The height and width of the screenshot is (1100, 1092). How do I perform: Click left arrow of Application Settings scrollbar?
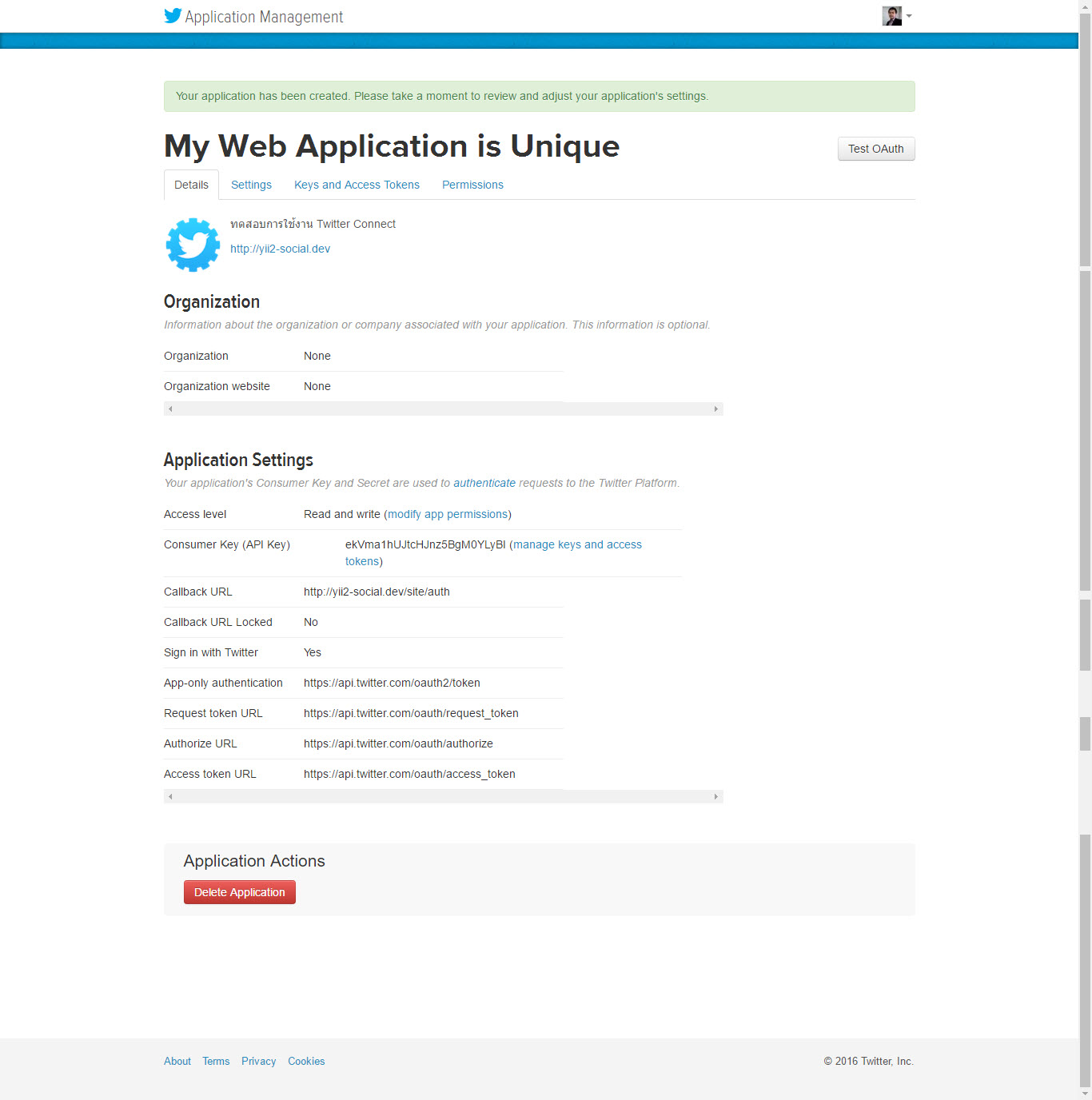(170, 796)
